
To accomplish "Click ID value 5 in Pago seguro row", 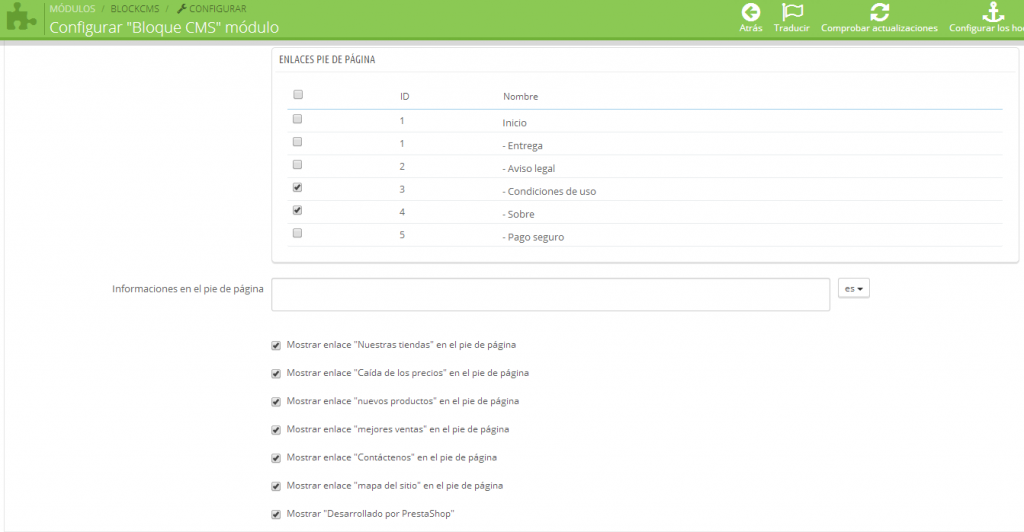I will click(x=402, y=235).
